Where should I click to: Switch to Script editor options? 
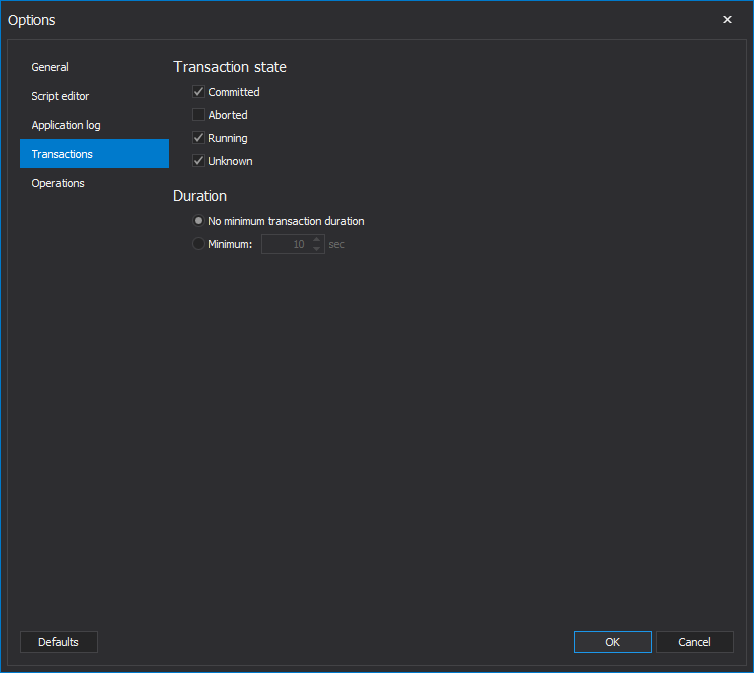pos(94,96)
